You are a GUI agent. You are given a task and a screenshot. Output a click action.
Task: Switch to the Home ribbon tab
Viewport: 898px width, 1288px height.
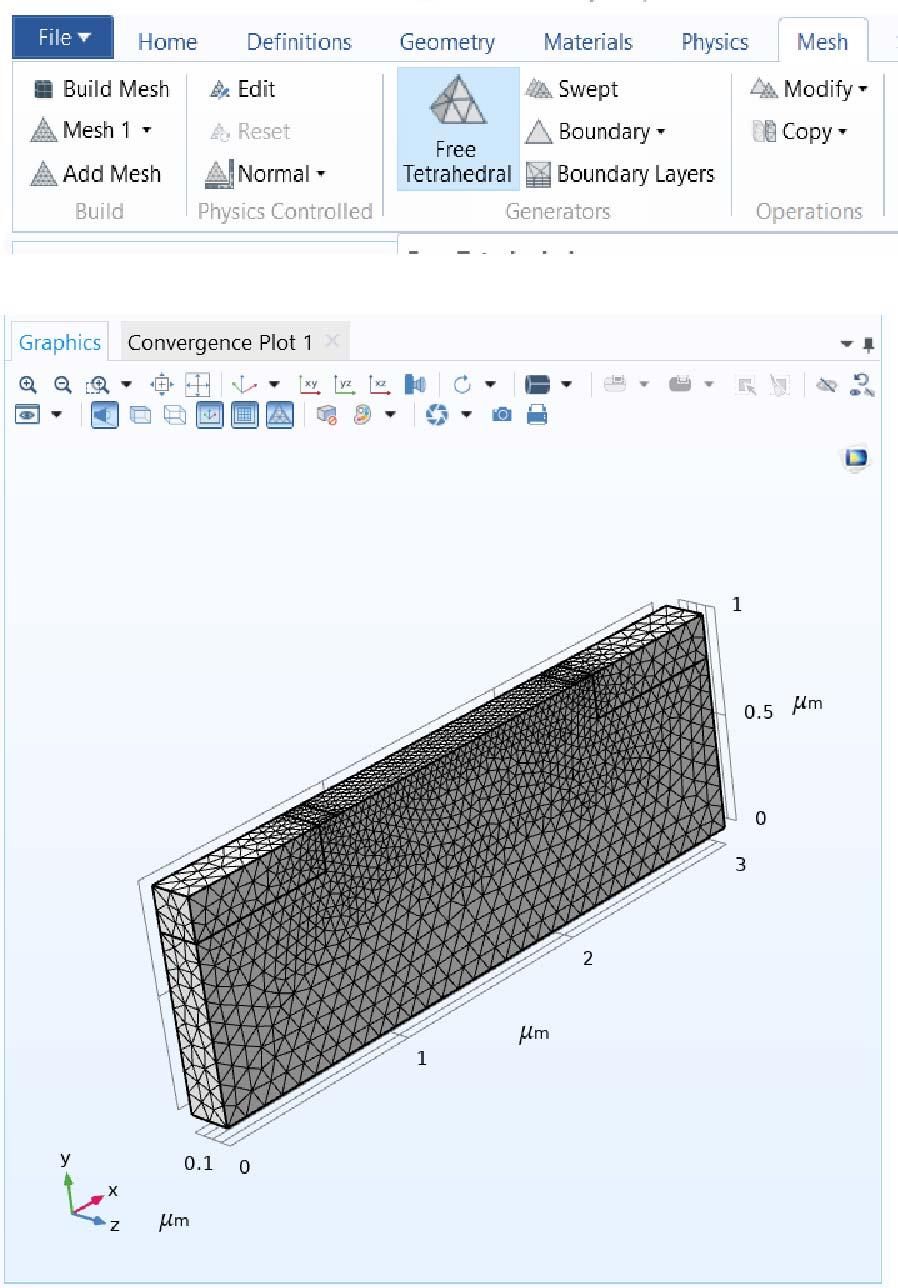[167, 42]
